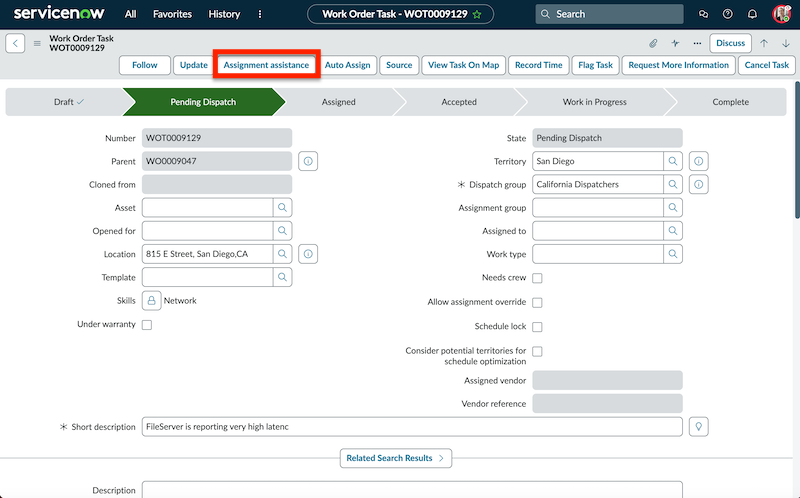The width and height of the screenshot is (800, 498).
Task: Look up Location using magnifier
Action: [283, 254]
